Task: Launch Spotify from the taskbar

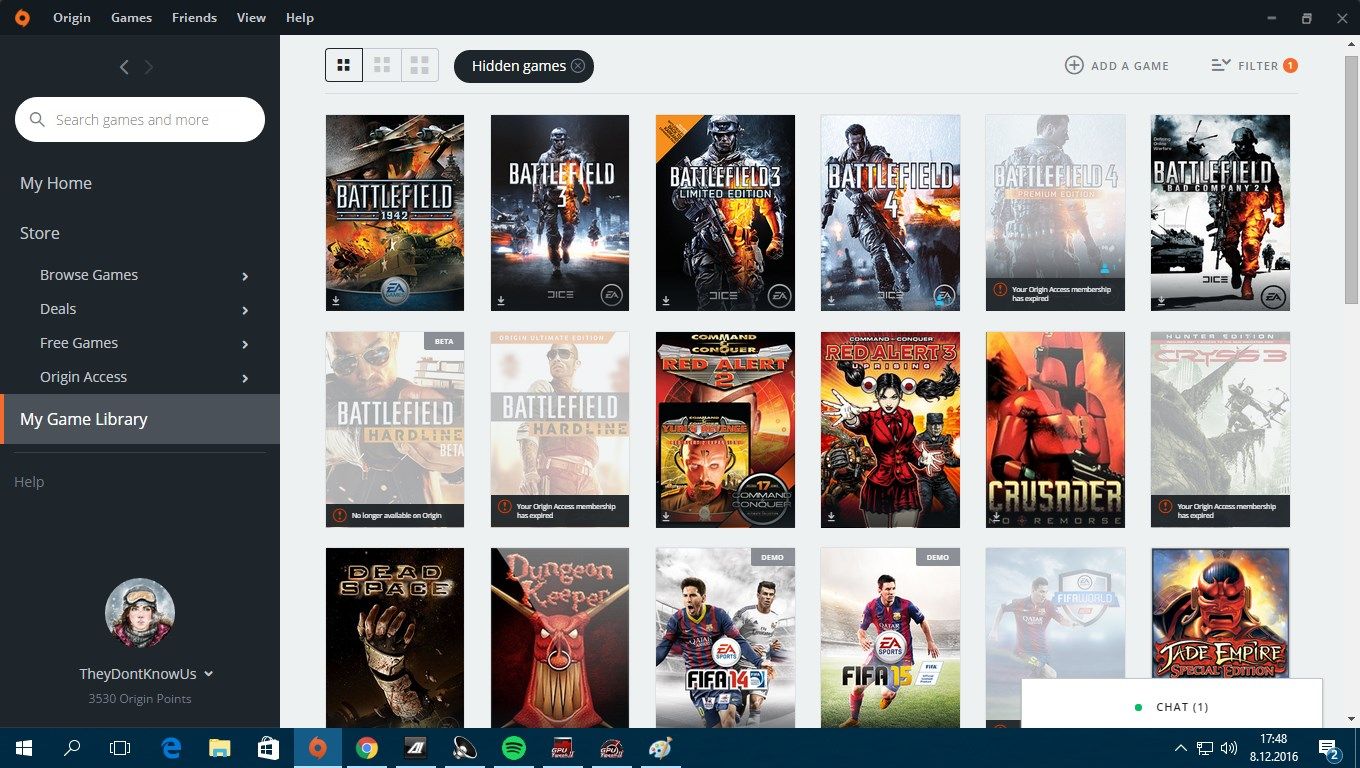Action: (513, 747)
